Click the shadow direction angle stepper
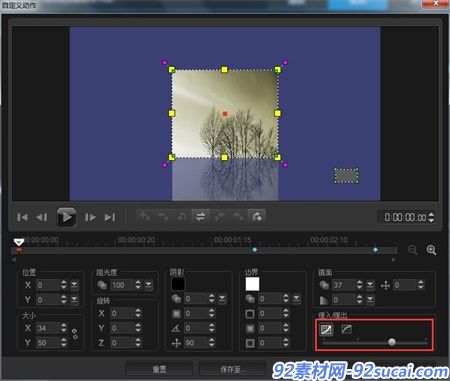Viewport: 450px width, 381px height. pyautogui.click(x=212, y=328)
